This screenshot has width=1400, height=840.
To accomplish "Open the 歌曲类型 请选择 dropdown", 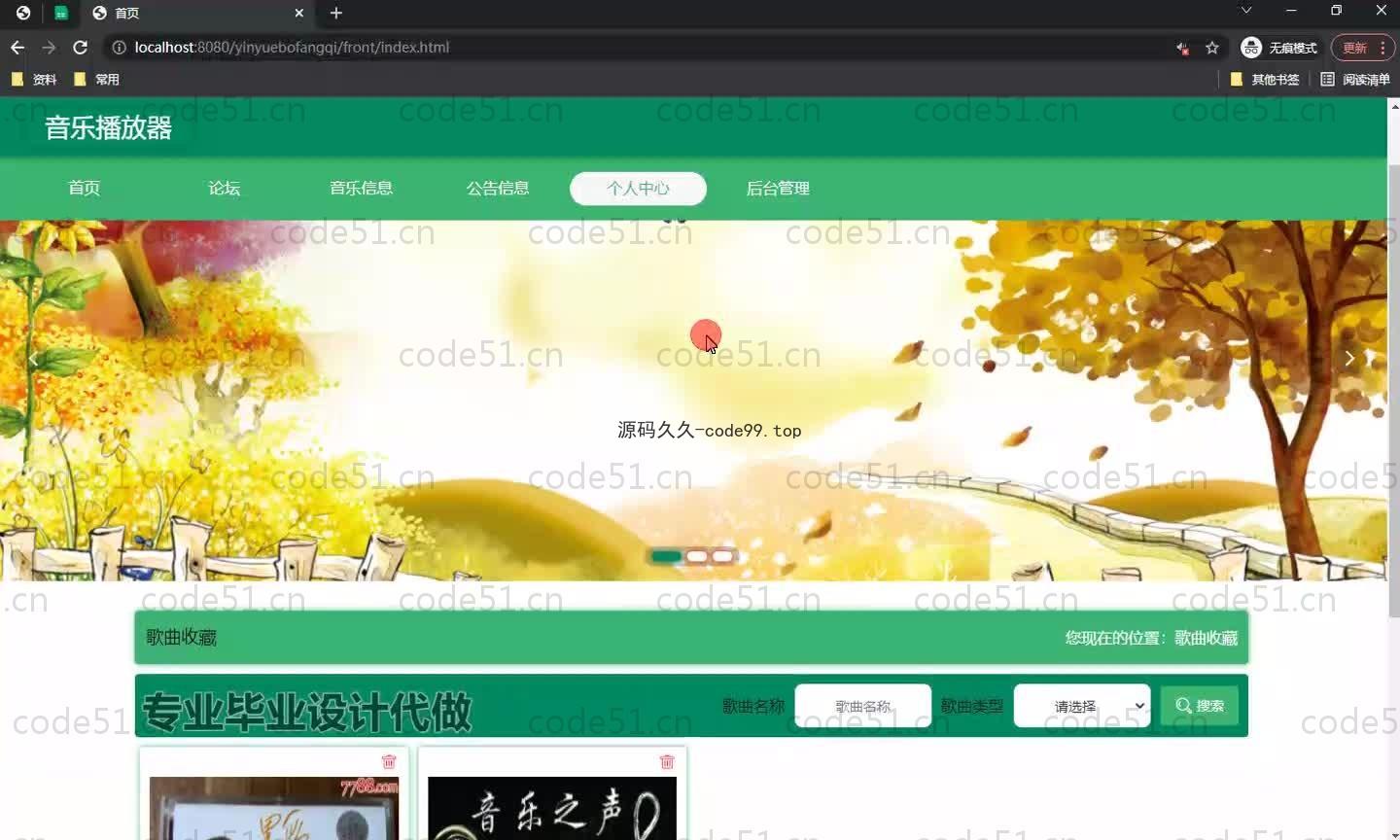I will [x=1082, y=706].
